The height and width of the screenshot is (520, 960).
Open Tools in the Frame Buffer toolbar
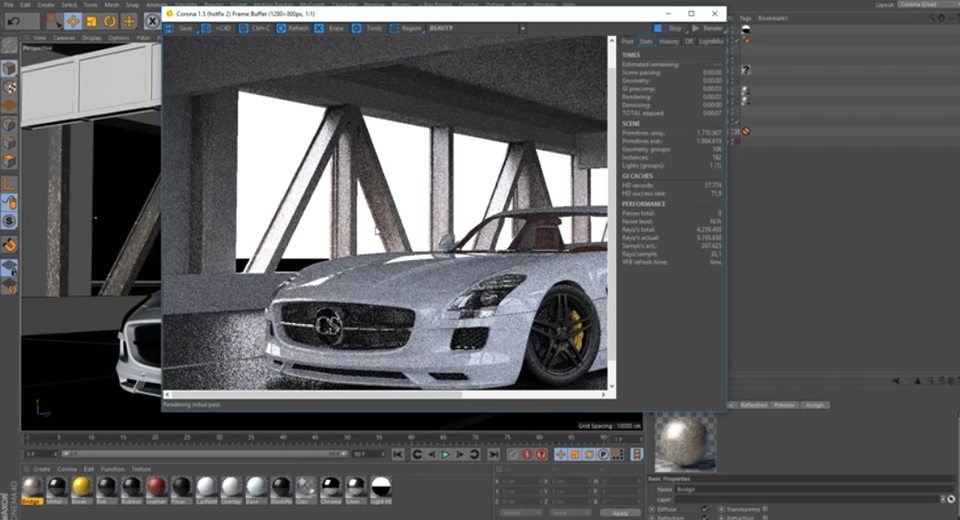click(367, 28)
